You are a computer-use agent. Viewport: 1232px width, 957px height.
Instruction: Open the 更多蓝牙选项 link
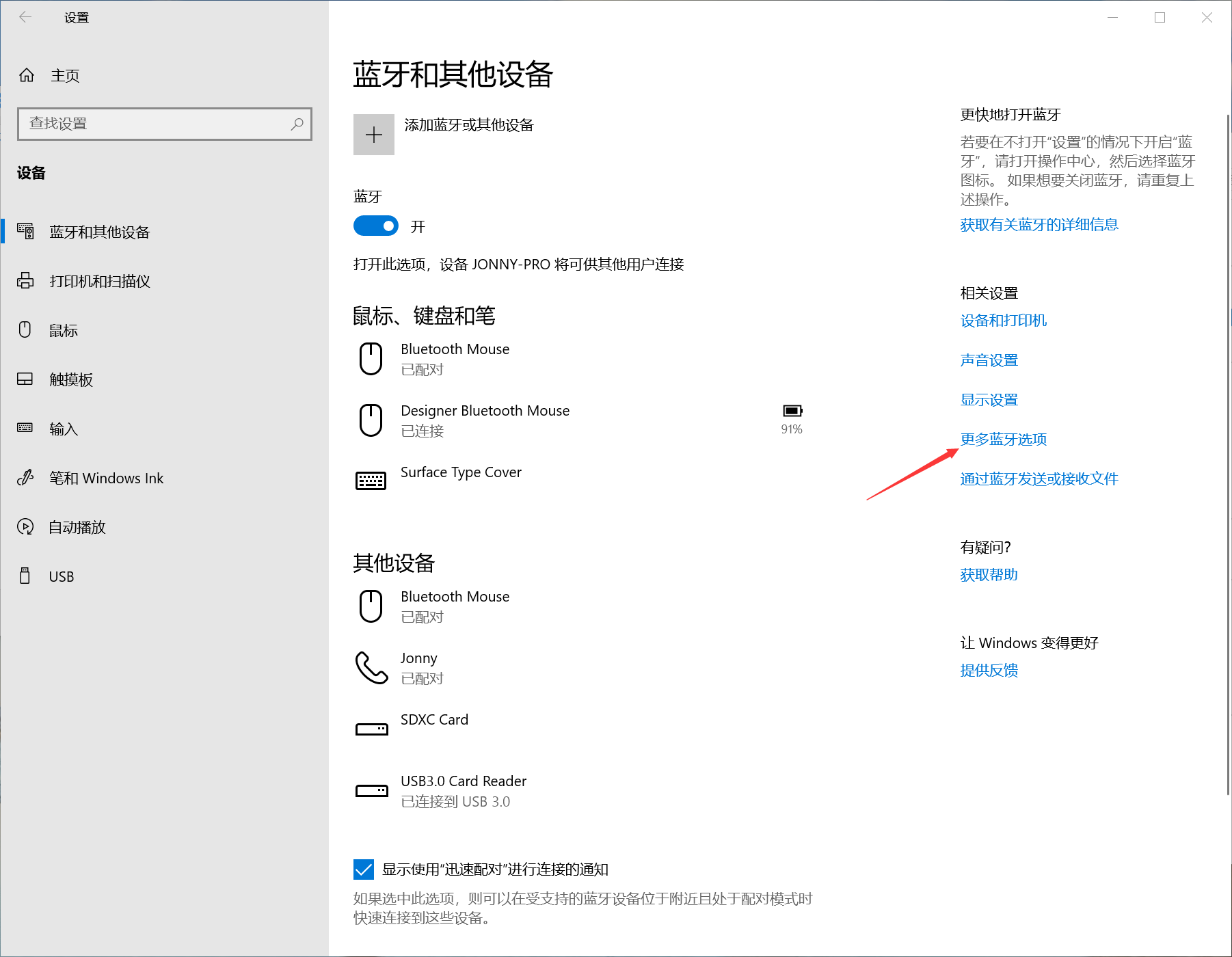[1003, 440]
